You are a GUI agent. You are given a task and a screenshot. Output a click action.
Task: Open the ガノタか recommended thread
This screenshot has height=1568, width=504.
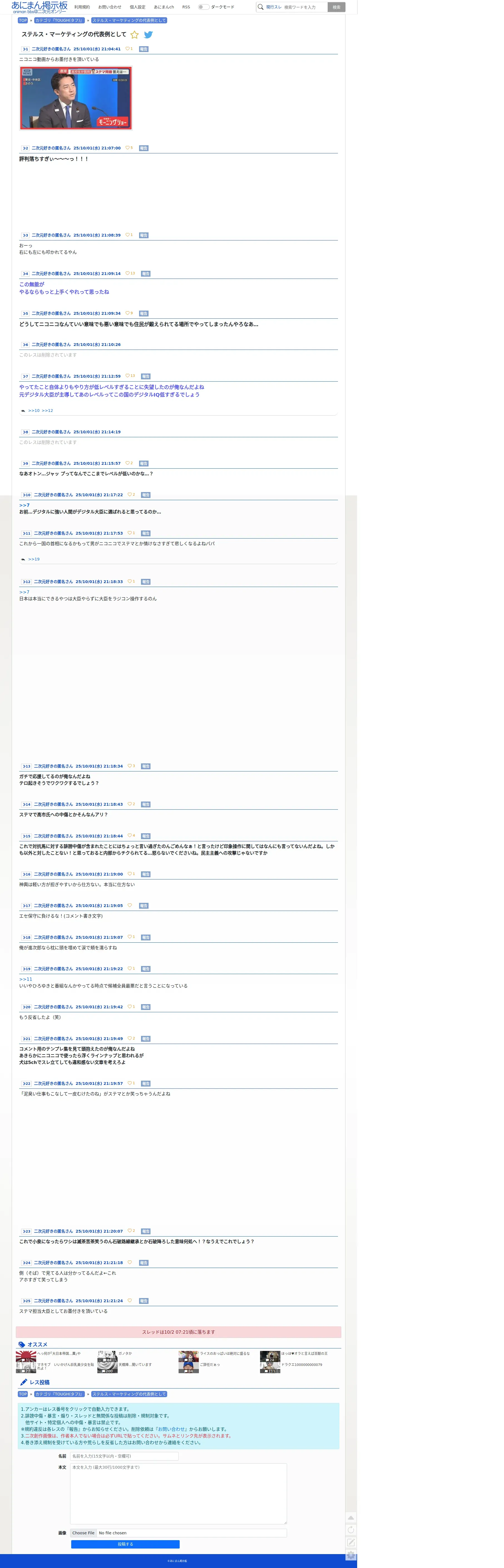pos(125,1353)
